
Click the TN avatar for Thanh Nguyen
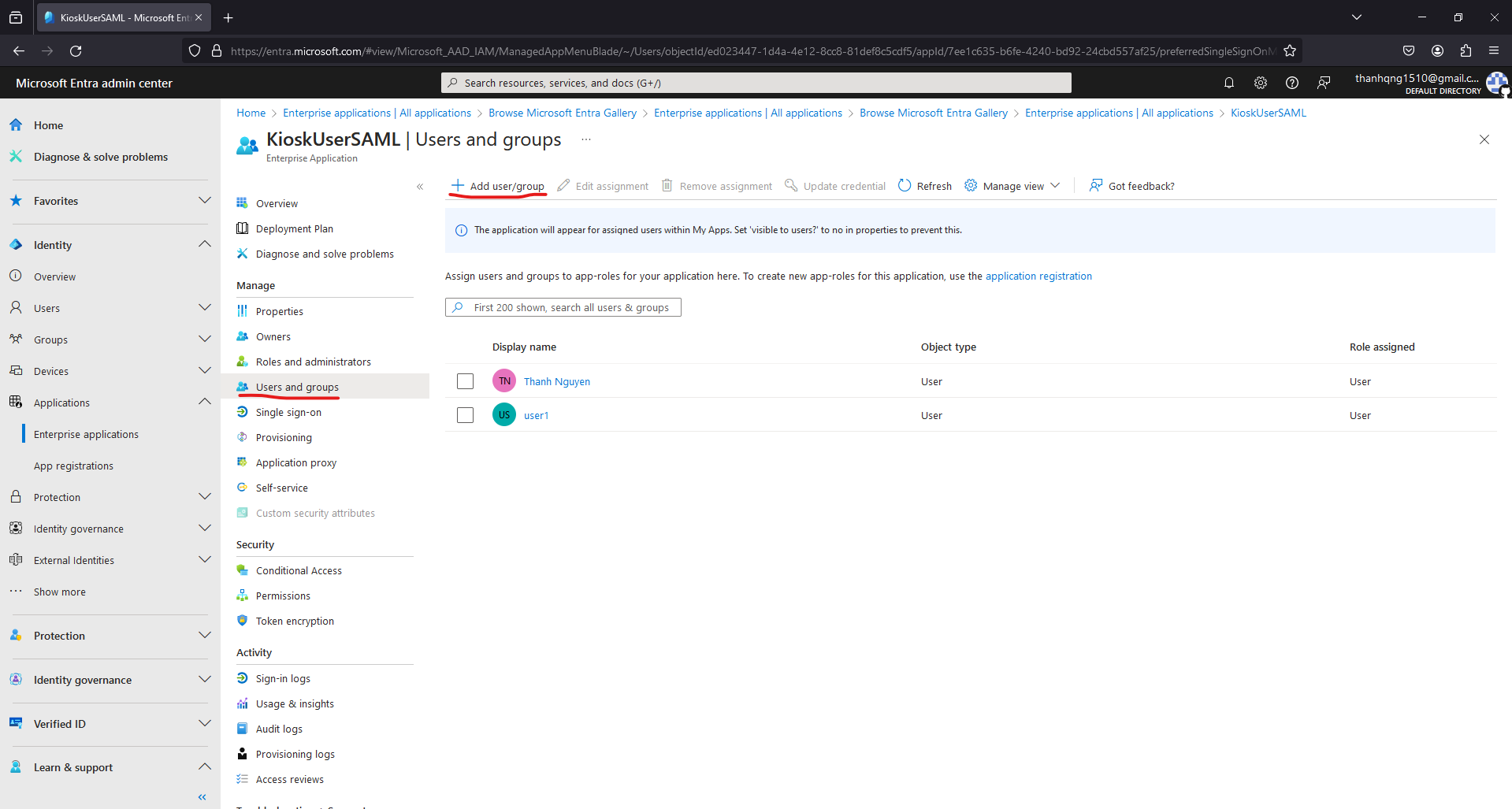tap(504, 381)
